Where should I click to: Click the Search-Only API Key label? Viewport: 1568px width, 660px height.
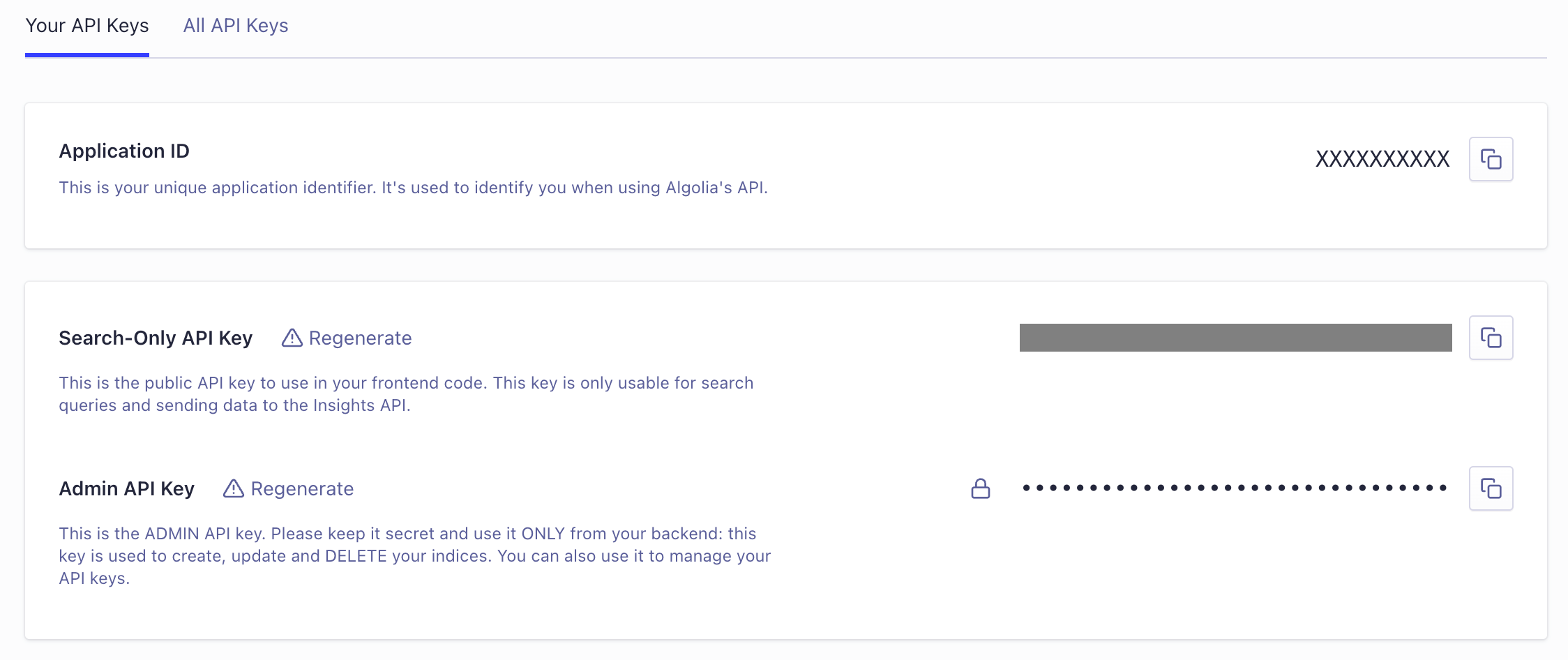coord(156,337)
